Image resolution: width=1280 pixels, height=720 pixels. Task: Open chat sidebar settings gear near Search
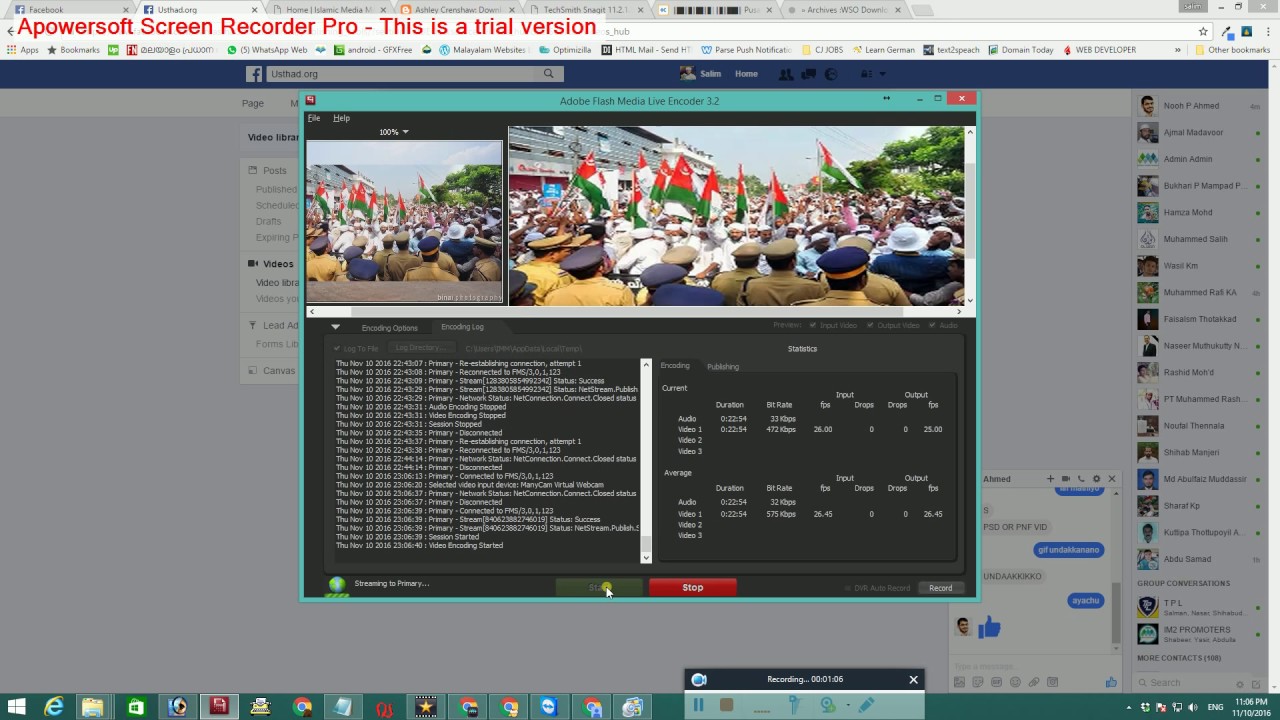pos(1240,684)
